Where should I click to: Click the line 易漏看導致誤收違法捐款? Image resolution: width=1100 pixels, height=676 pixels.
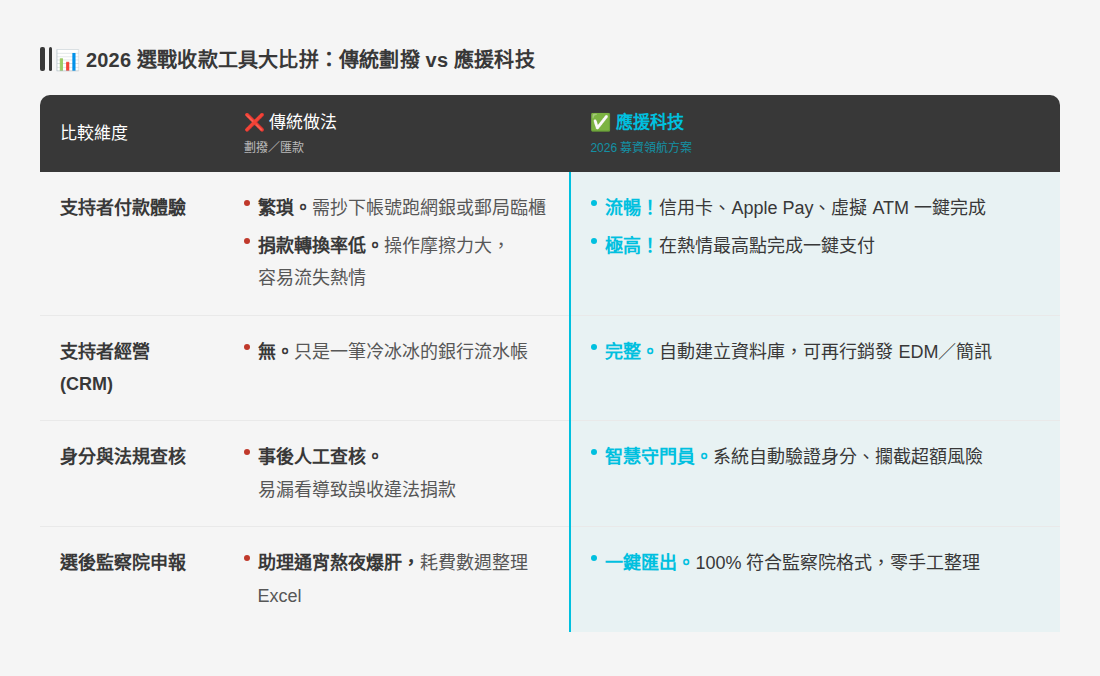(357, 489)
